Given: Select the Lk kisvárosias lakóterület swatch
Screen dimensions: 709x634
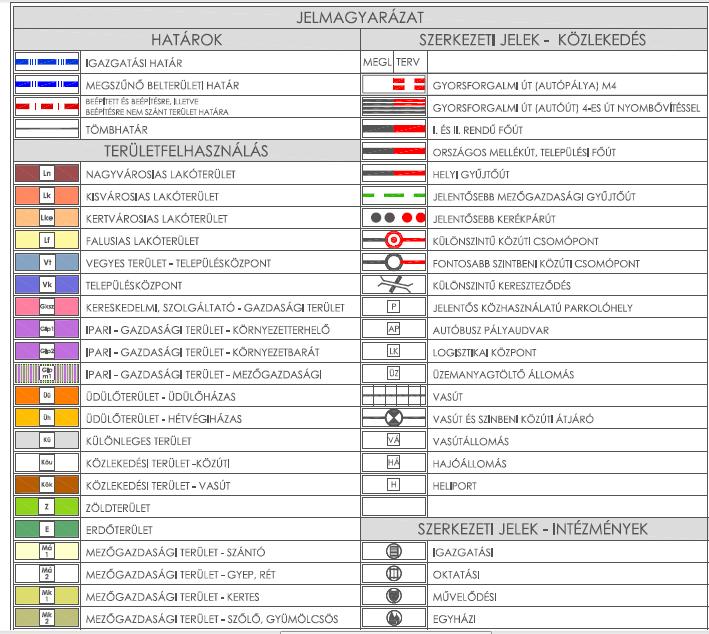Looking at the screenshot, I should (x=47, y=195).
